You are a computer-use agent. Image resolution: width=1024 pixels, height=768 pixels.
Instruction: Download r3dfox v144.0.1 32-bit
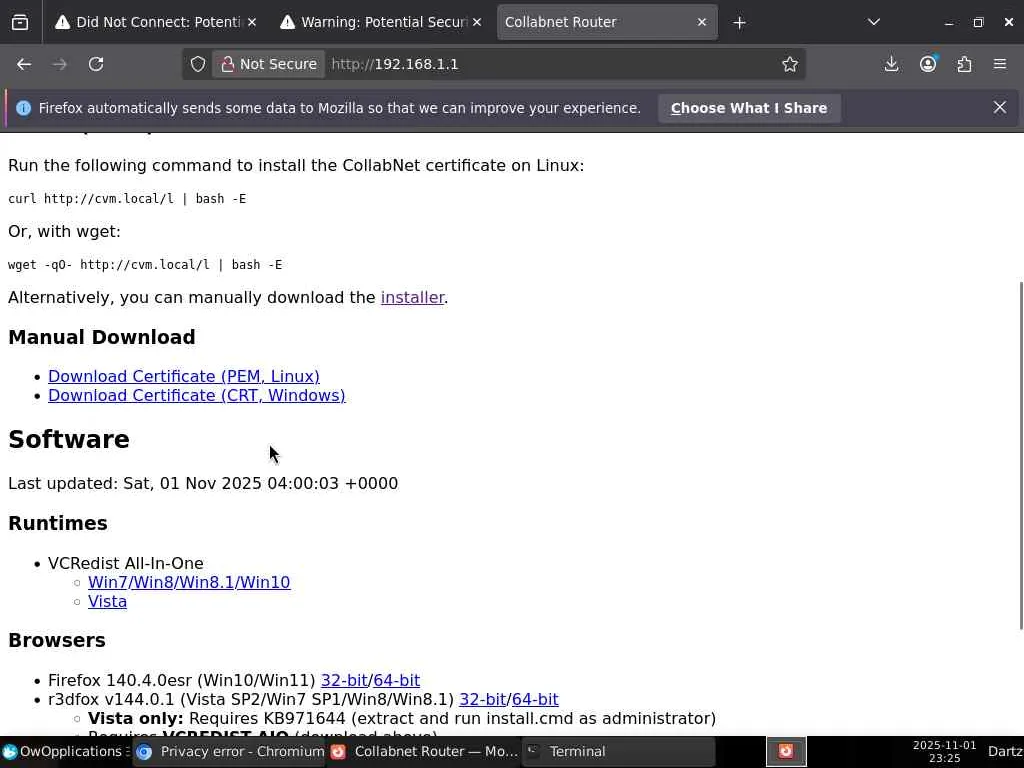pyautogui.click(x=483, y=699)
